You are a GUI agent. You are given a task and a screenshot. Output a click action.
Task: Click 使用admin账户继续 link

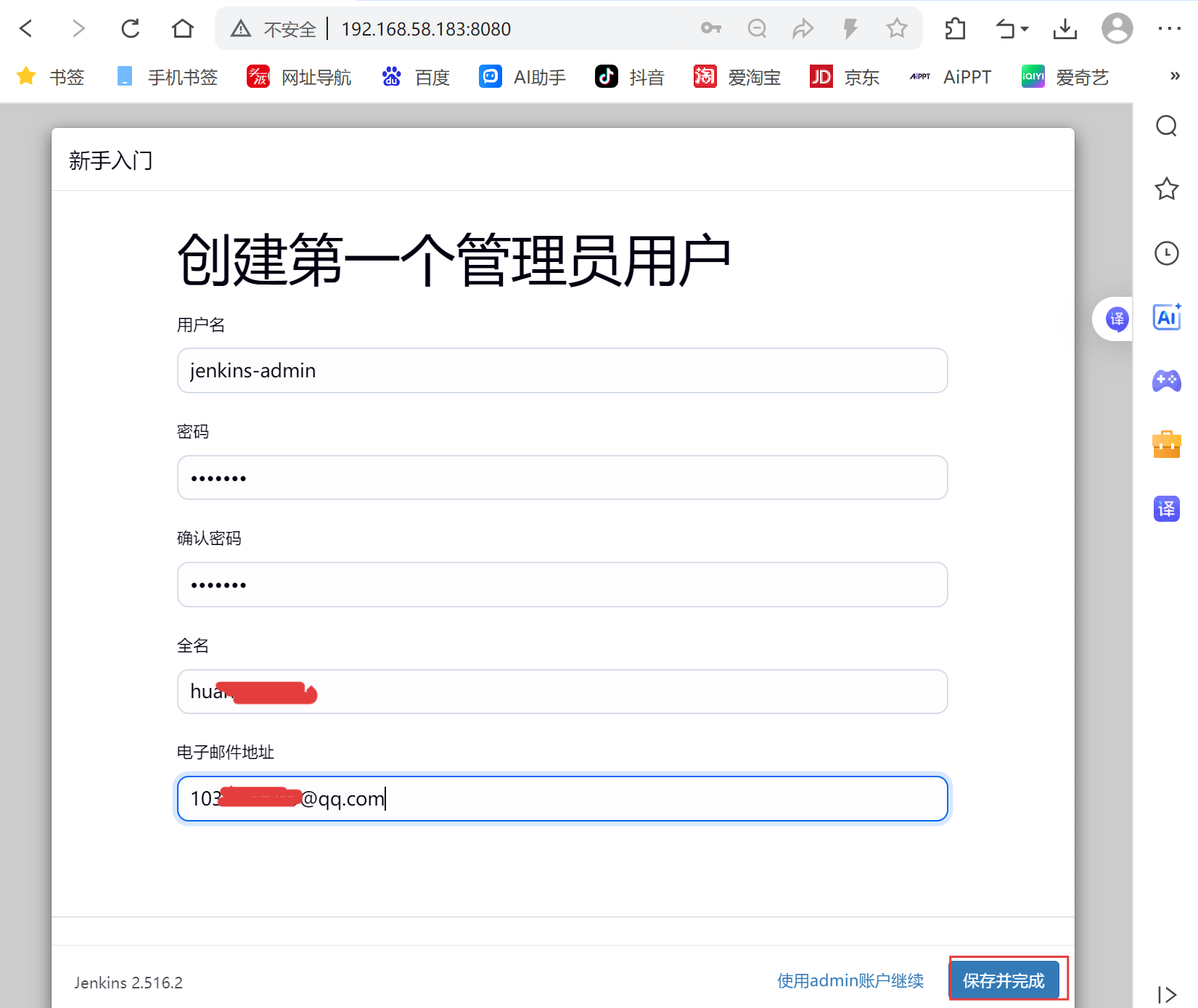(850, 981)
